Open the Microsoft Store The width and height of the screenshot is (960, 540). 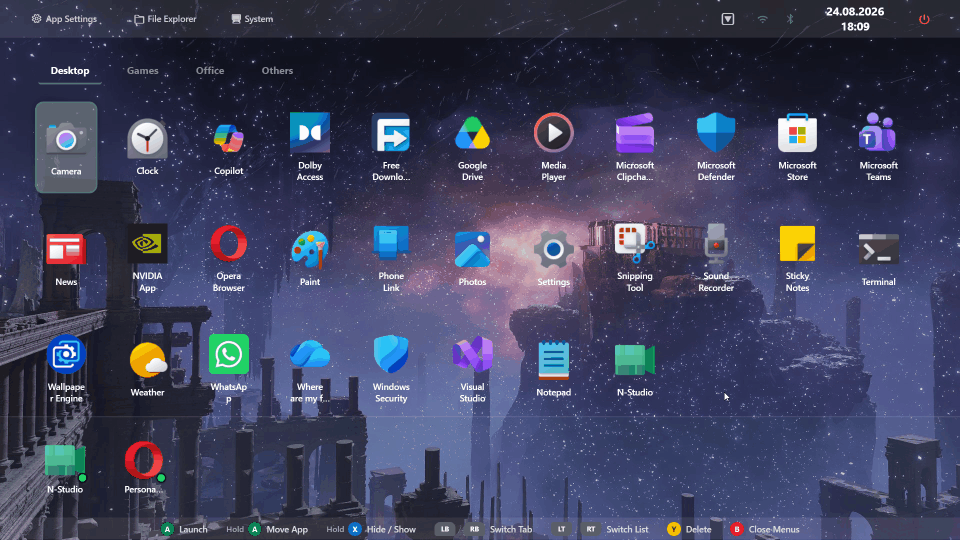[x=797, y=148]
